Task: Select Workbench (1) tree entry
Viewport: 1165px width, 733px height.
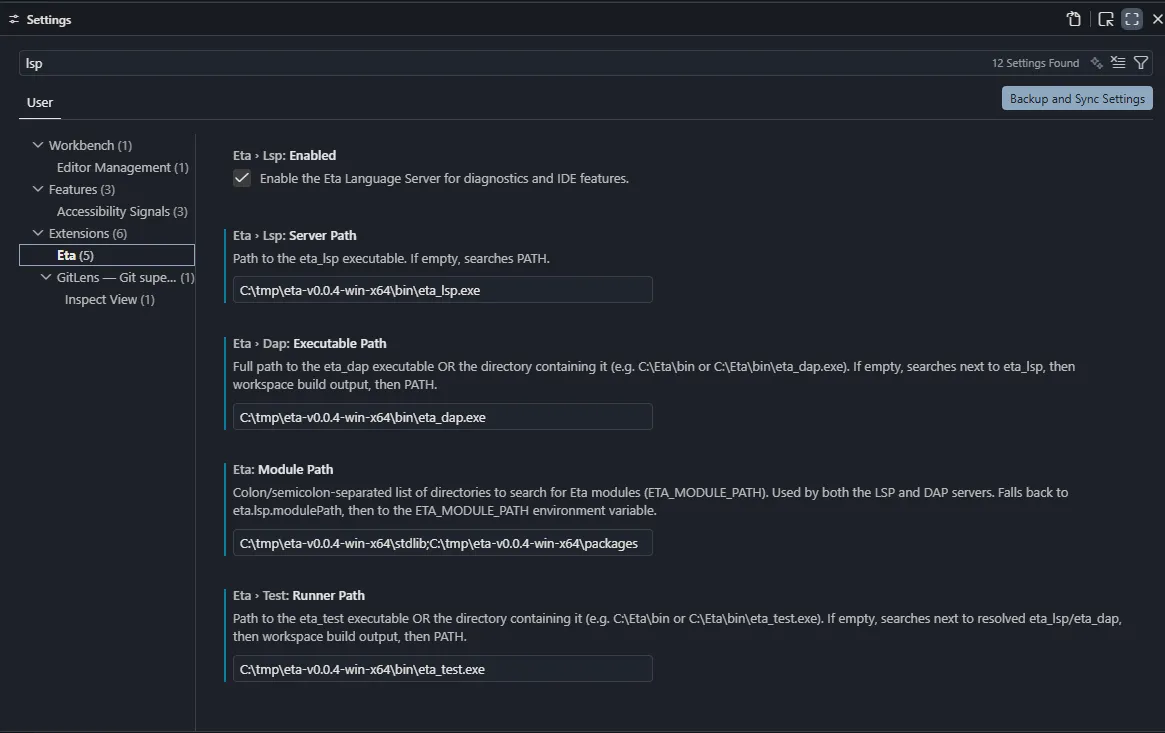Action: [90, 146]
